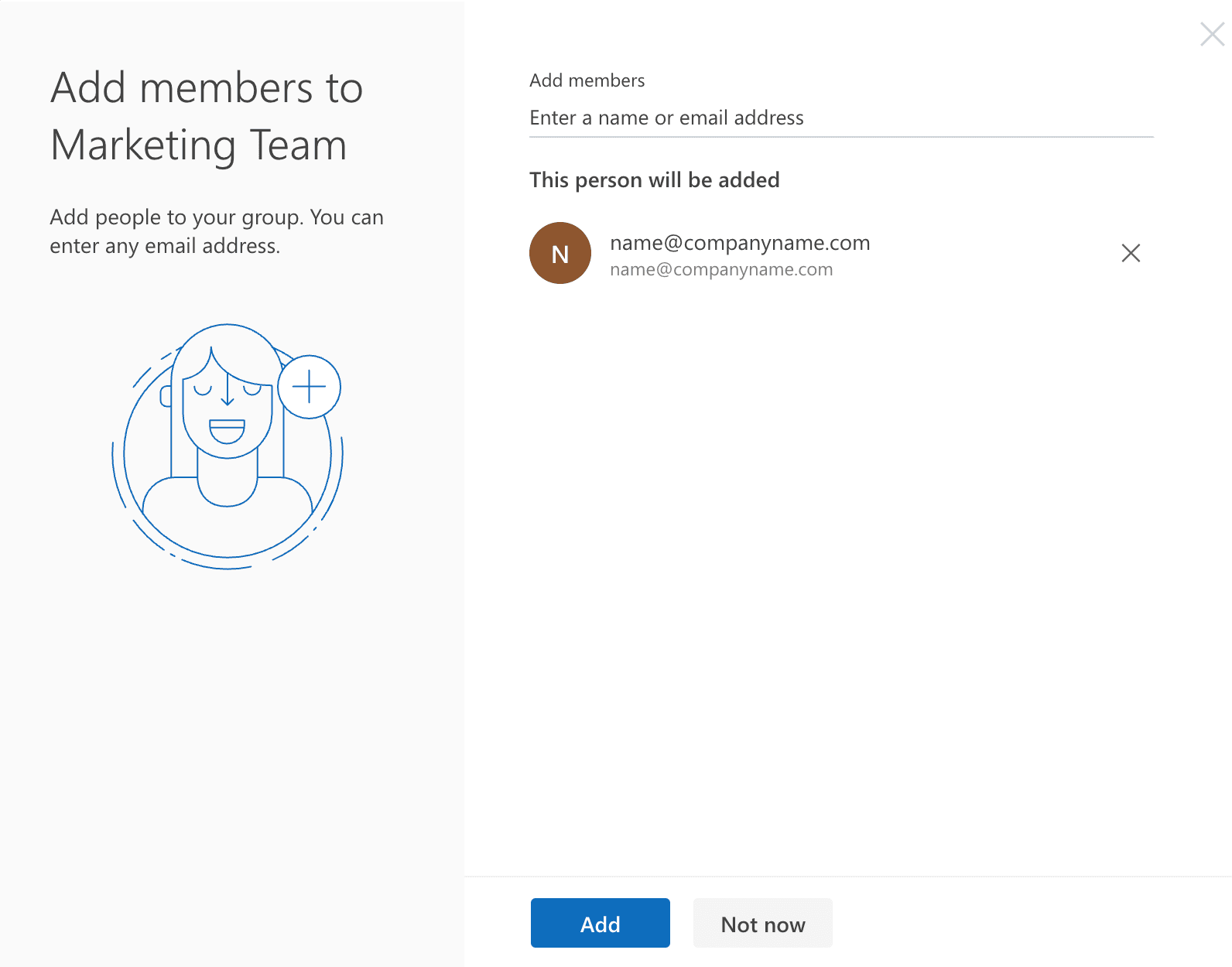Click the underline beneath the email input
Screen dimensions: 1232x967
click(x=840, y=137)
